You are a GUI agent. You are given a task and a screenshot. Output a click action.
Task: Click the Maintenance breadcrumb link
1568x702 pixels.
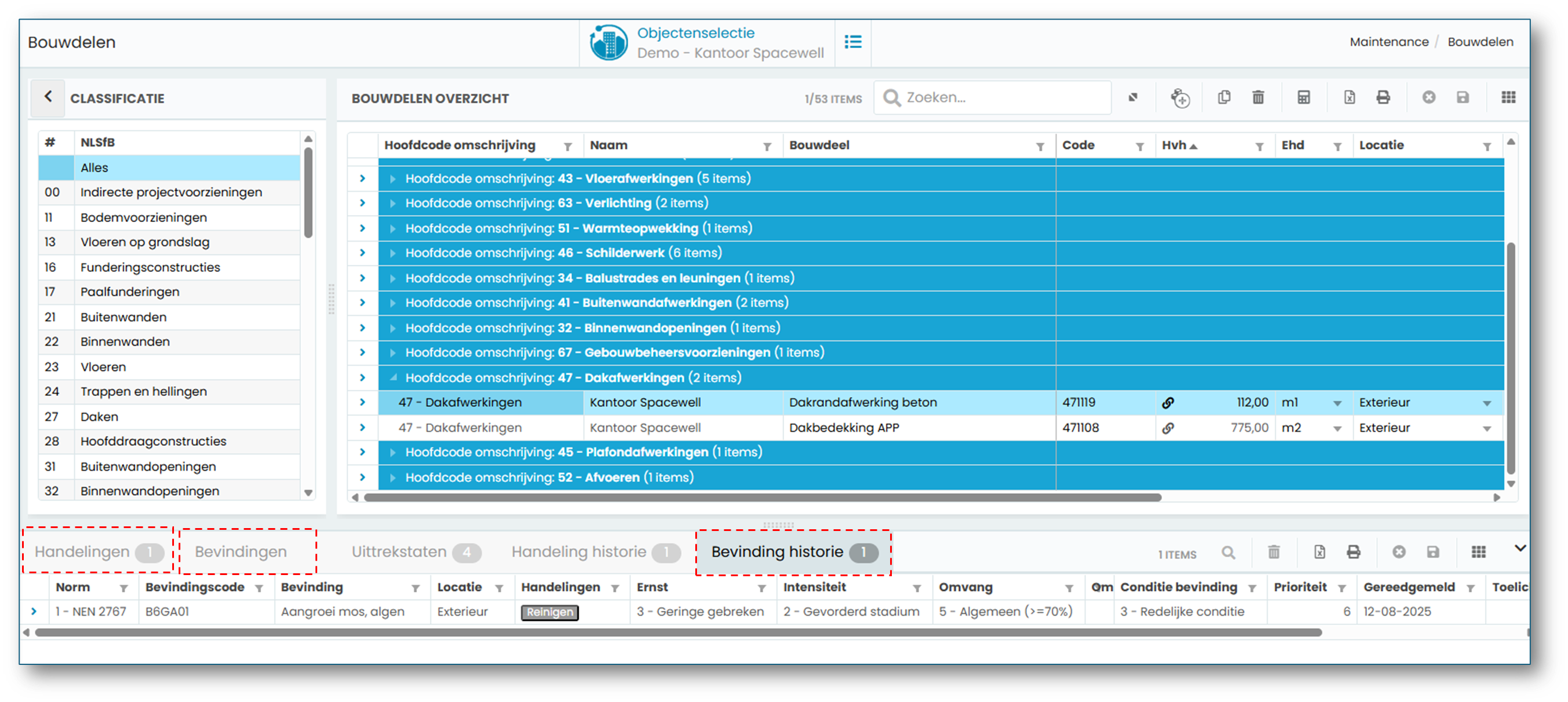click(x=1389, y=42)
